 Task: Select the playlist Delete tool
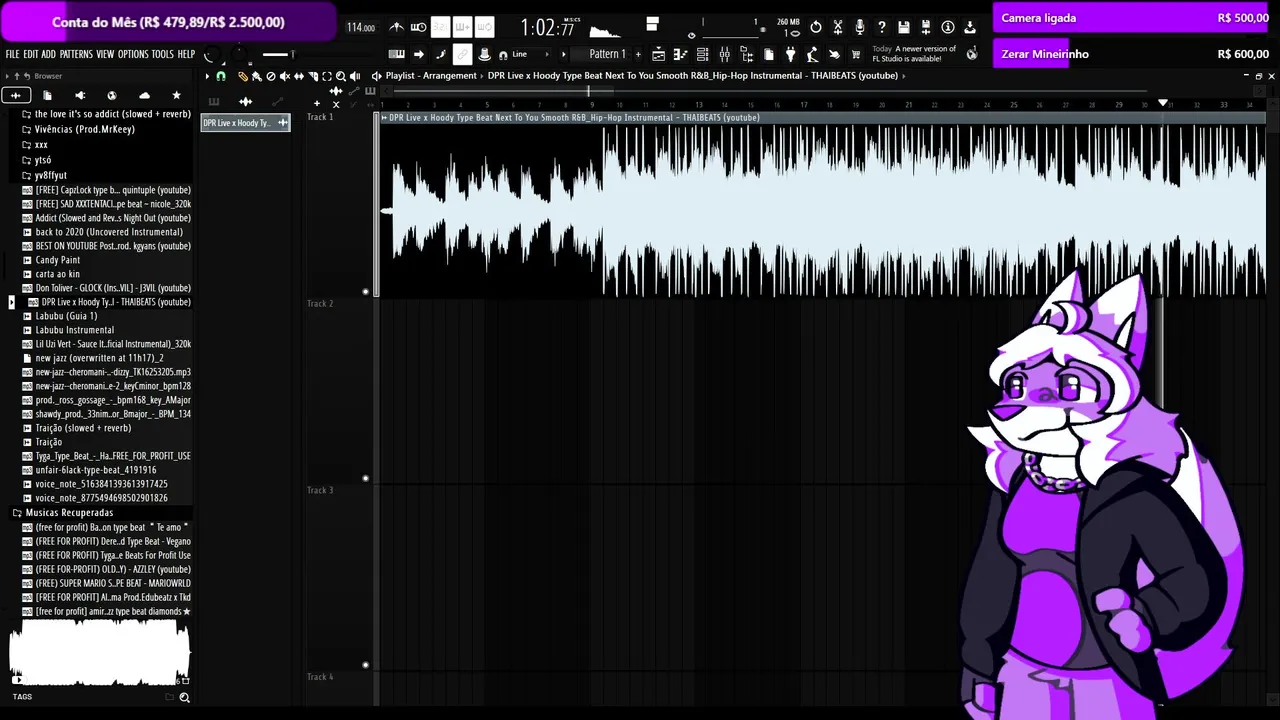coord(270,76)
